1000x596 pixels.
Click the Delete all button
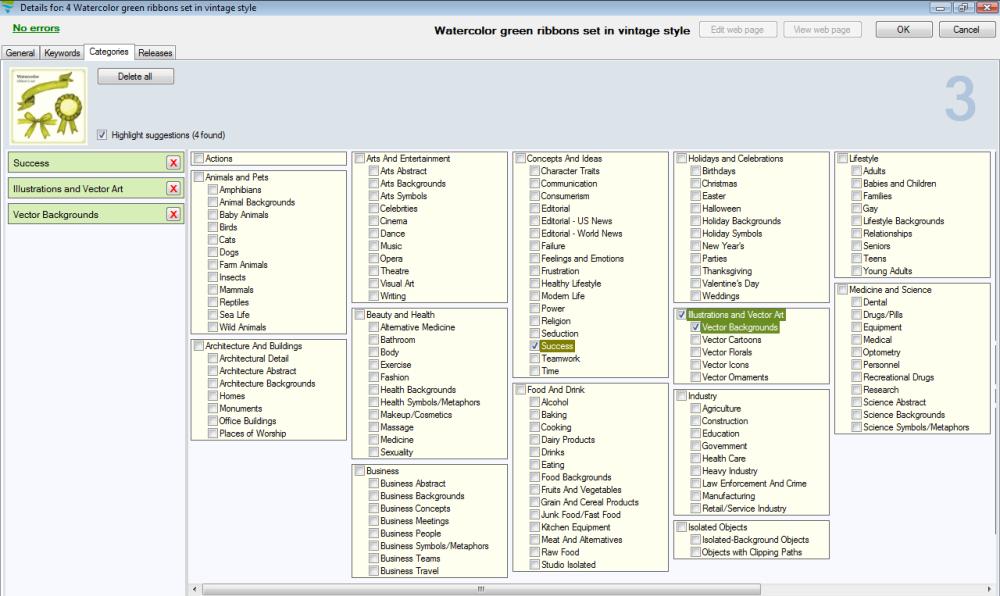(135, 76)
